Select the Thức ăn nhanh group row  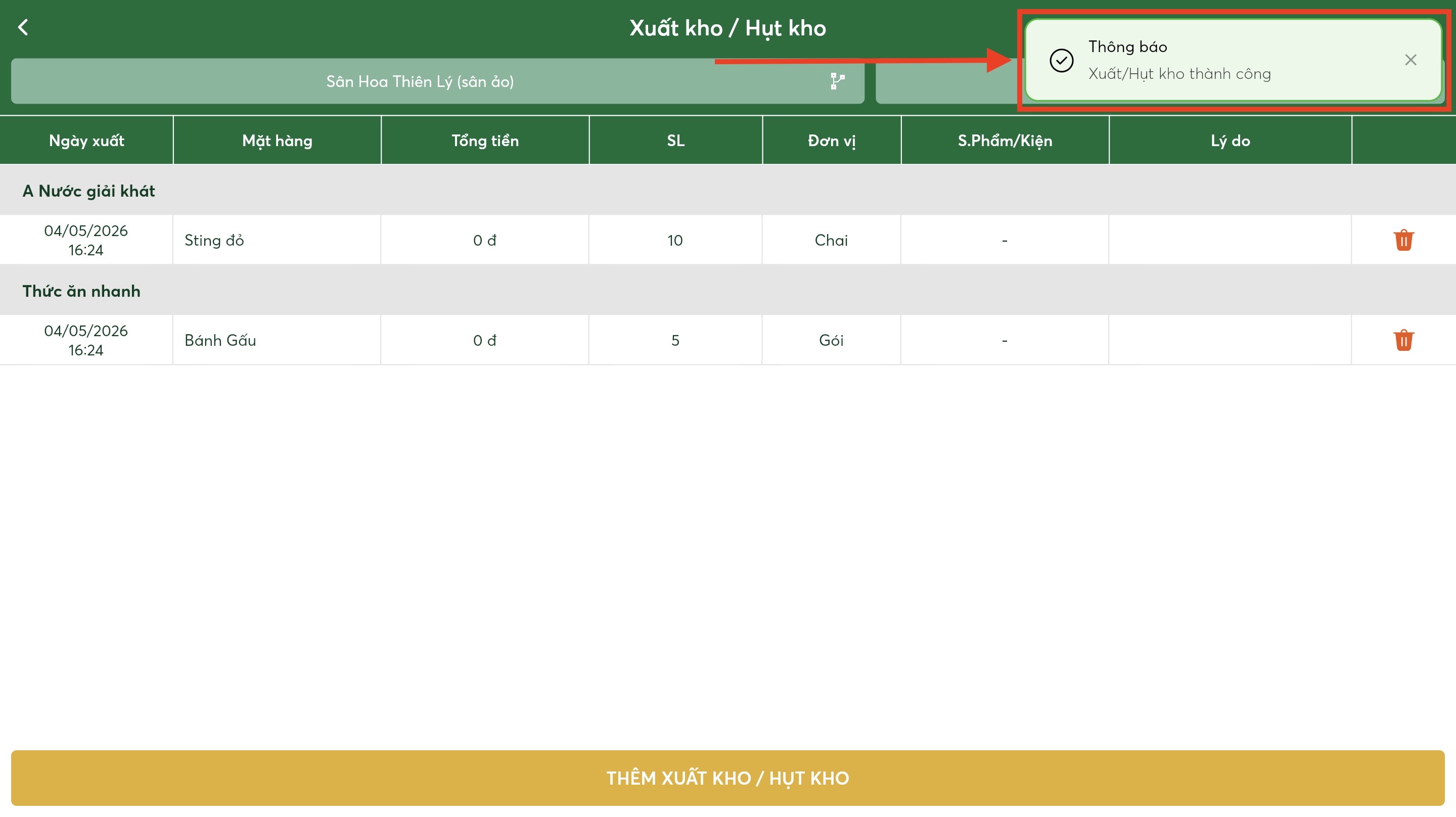click(728, 291)
